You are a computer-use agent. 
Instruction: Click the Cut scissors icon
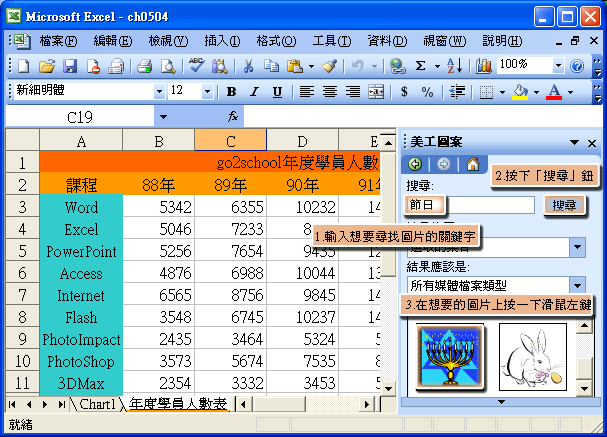248,66
